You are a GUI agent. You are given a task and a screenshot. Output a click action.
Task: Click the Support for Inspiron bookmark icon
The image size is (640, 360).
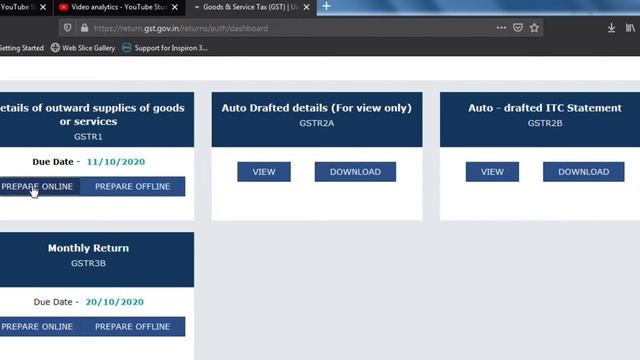tap(127, 48)
